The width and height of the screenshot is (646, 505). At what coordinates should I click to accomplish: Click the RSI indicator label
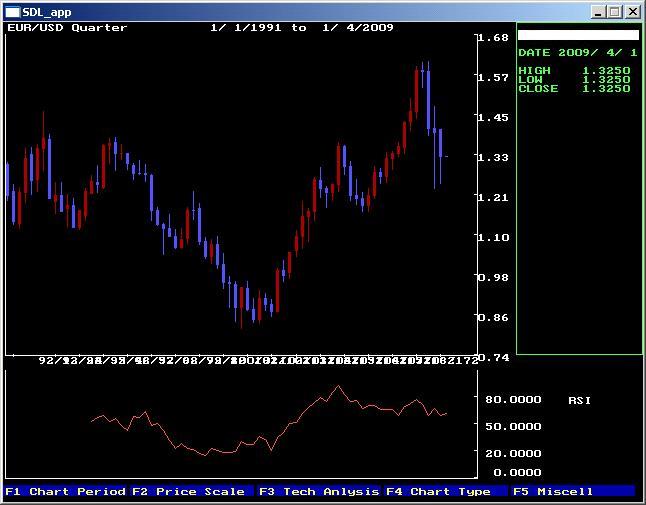[x=579, y=400]
